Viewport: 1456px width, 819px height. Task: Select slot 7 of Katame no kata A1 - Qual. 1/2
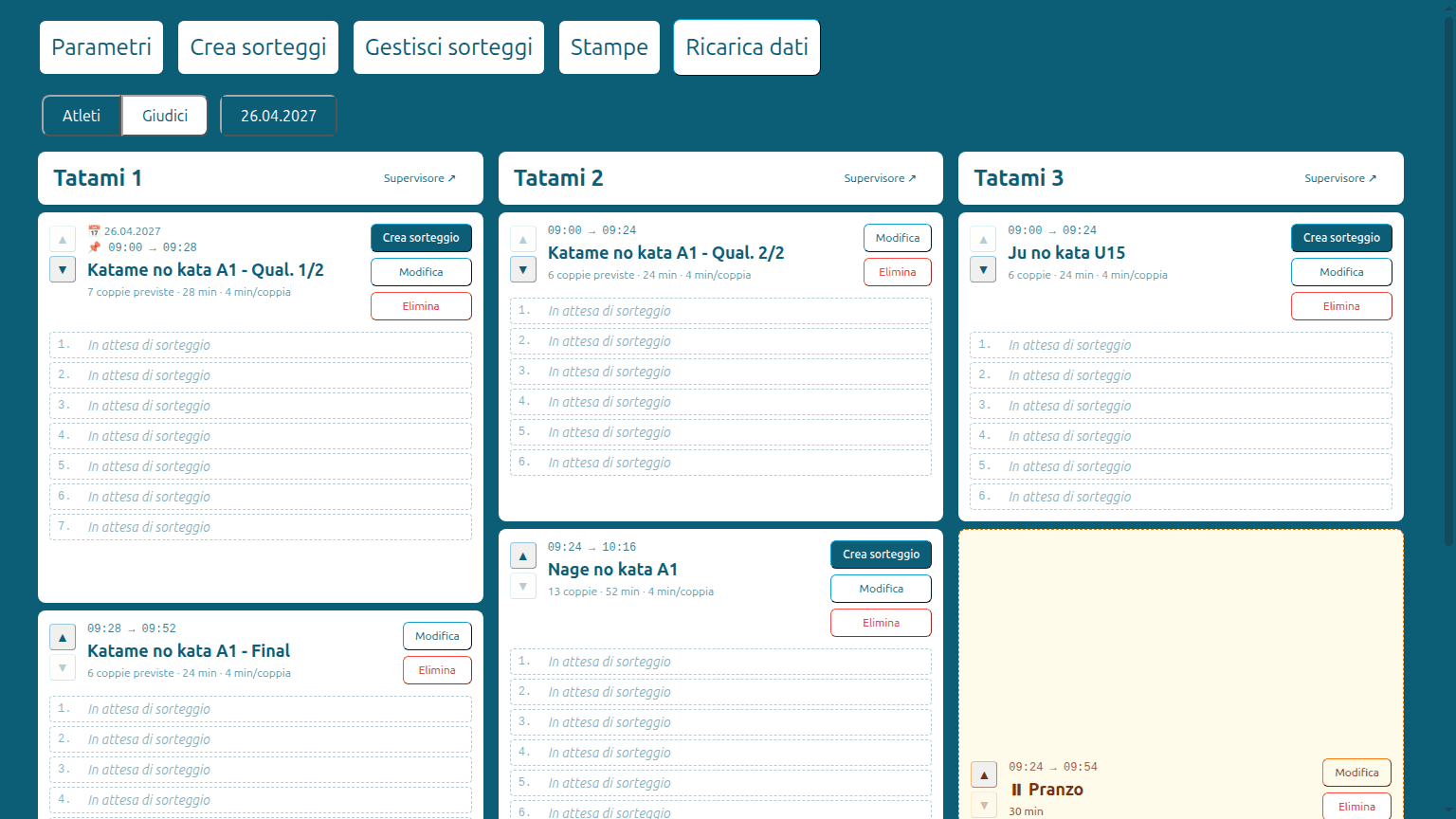(x=261, y=527)
